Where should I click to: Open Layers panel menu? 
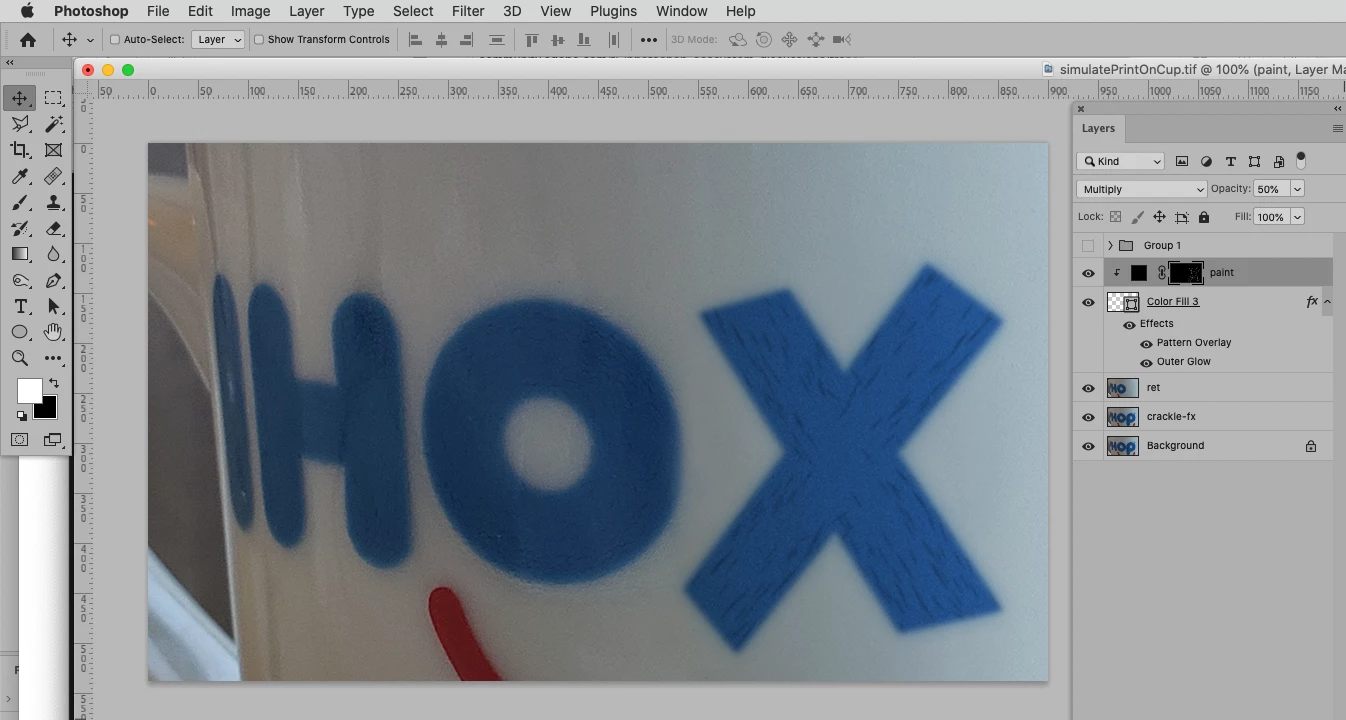[1337, 128]
